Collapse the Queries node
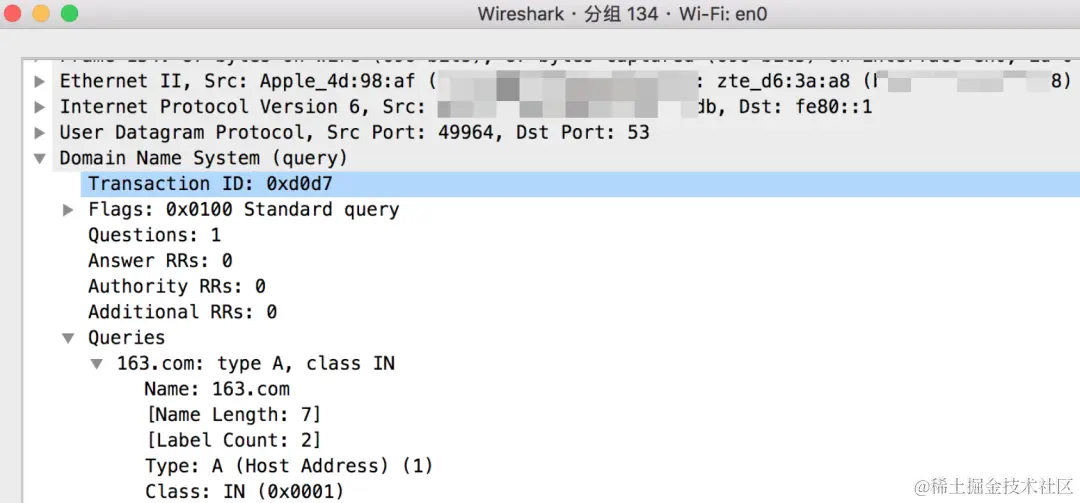1080x503 pixels. 68,338
